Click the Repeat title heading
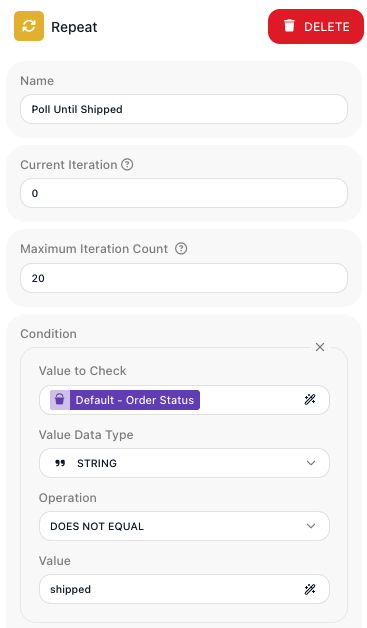Viewport: 367px width, 628px height. click(x=74, y=27)
